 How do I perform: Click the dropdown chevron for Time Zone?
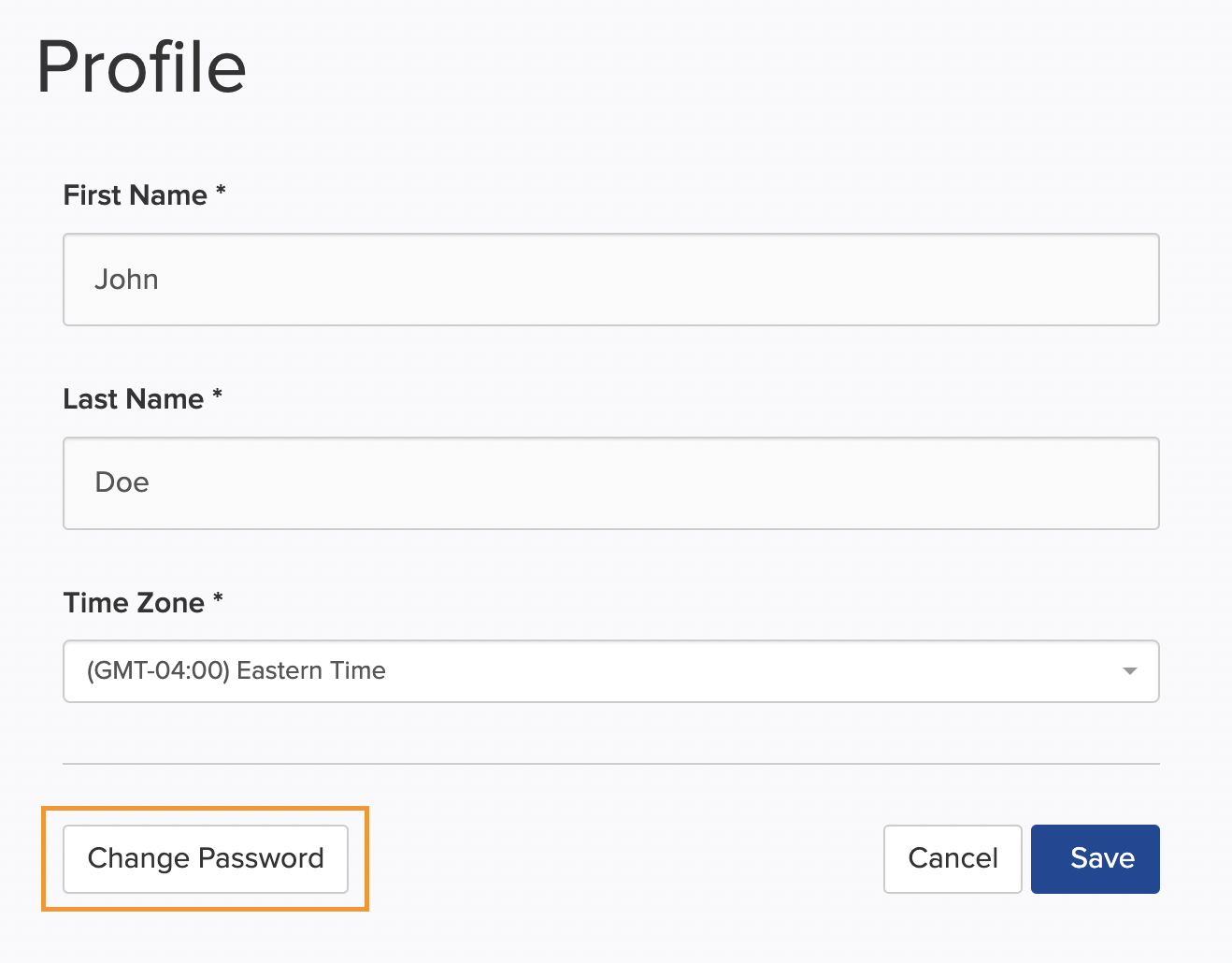coord(1130,670)
